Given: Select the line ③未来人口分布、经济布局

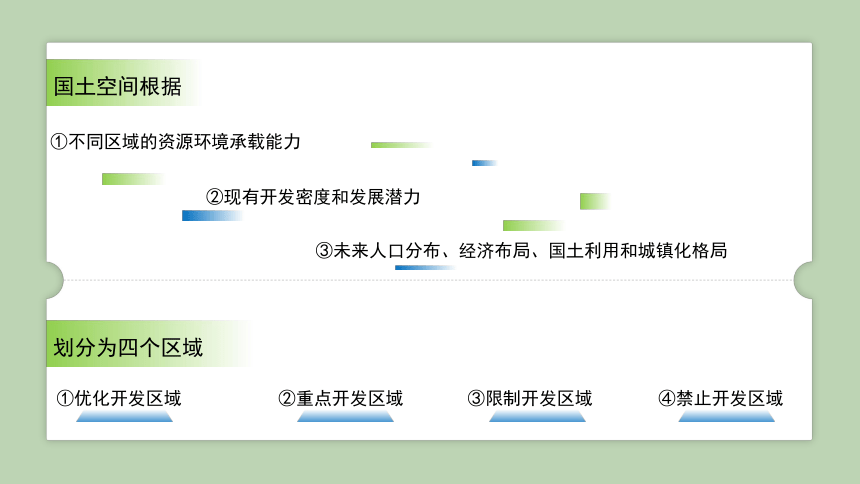Looking at the screenshot, I should pos(521,251).
